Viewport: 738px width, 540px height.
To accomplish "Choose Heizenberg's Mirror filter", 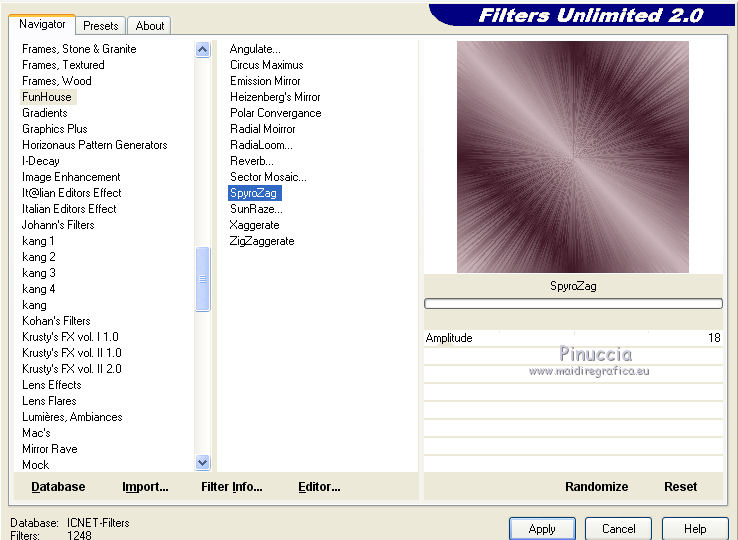I will 275,97.
